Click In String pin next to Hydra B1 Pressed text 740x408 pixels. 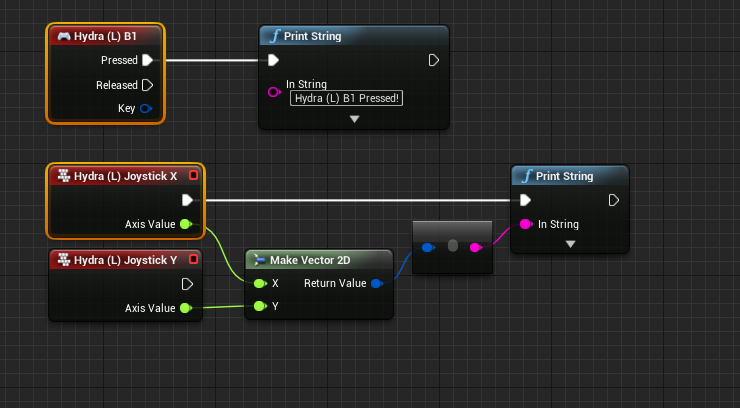(x=274, y=92)
